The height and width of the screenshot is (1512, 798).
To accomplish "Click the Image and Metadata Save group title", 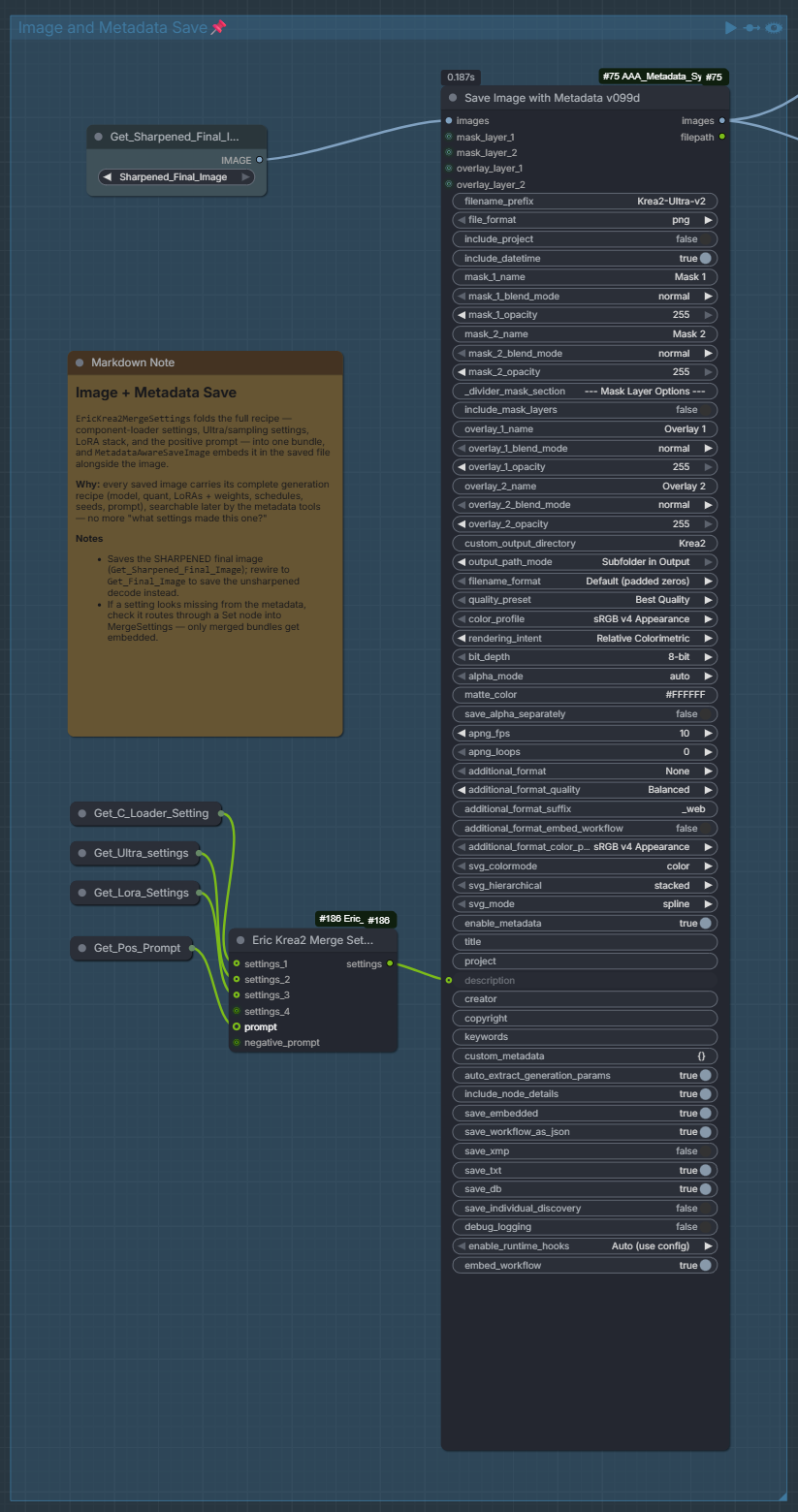I will click(113, 28).
